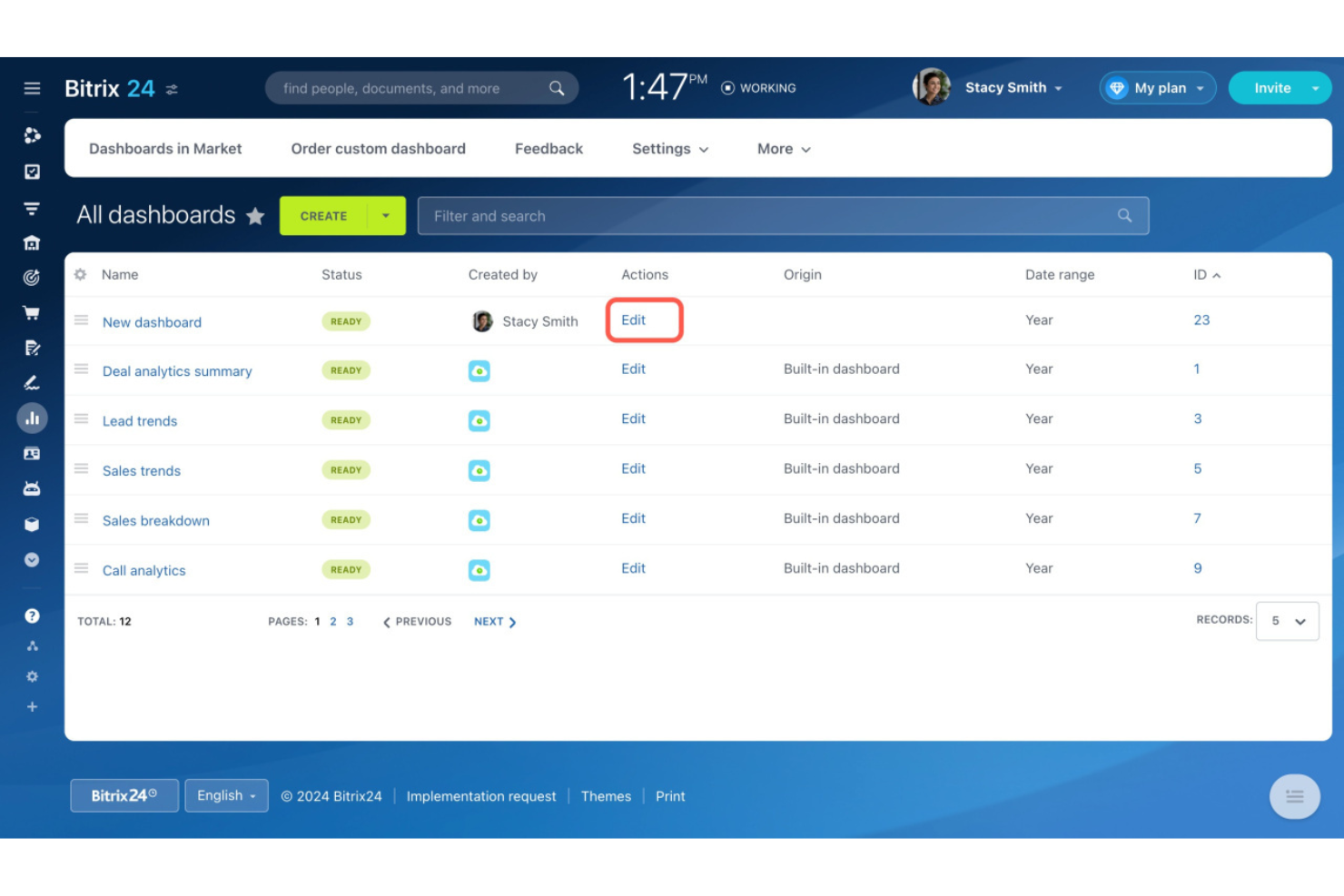Open the e-Signature pen icon in sidebar
This screenshot has height=896, width=1344.
[32, 381]
